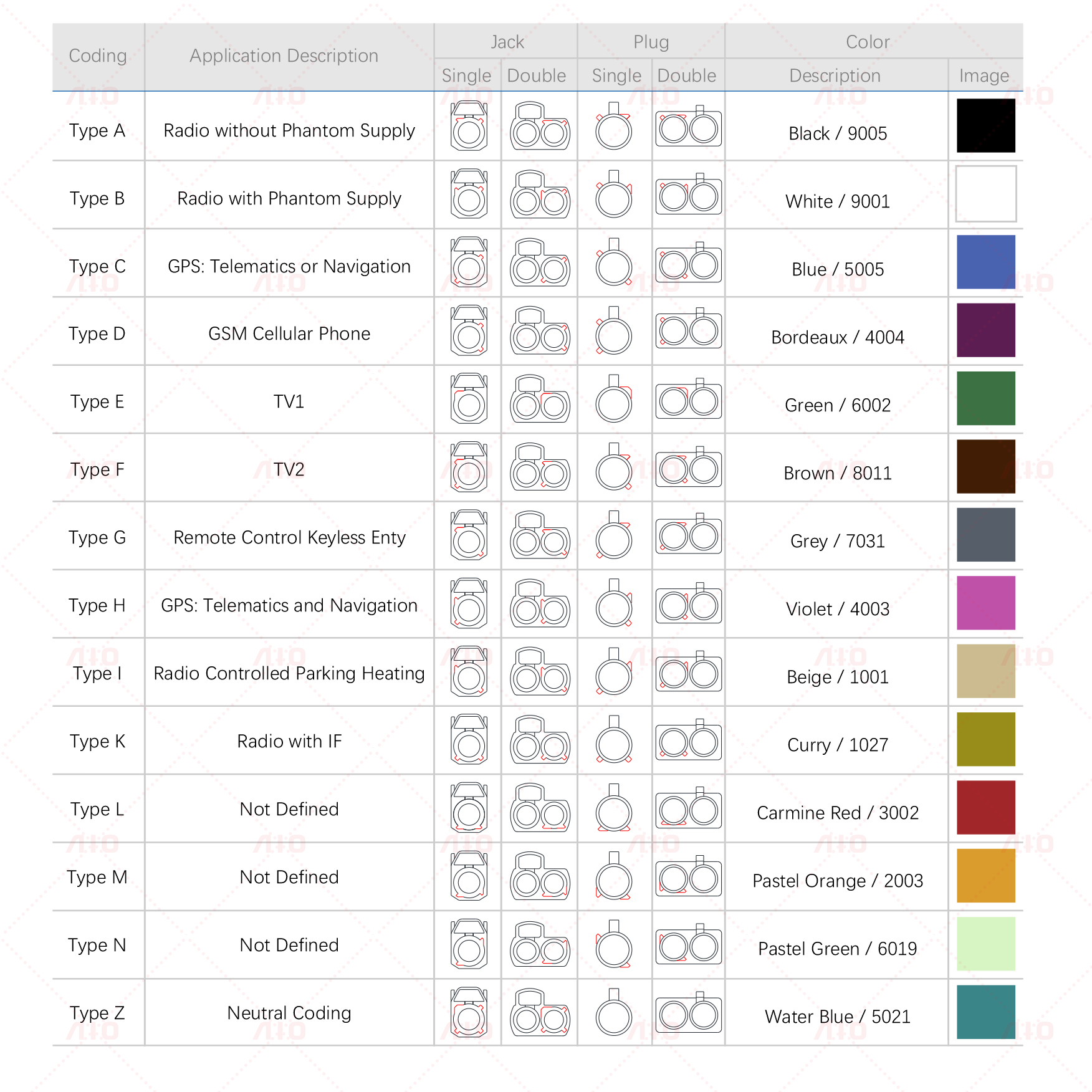Image resolution: width=1092 pixels, height=1092 pixels.
Task: Pick the Type K double jack icon
Action: [x=540, y=740]
